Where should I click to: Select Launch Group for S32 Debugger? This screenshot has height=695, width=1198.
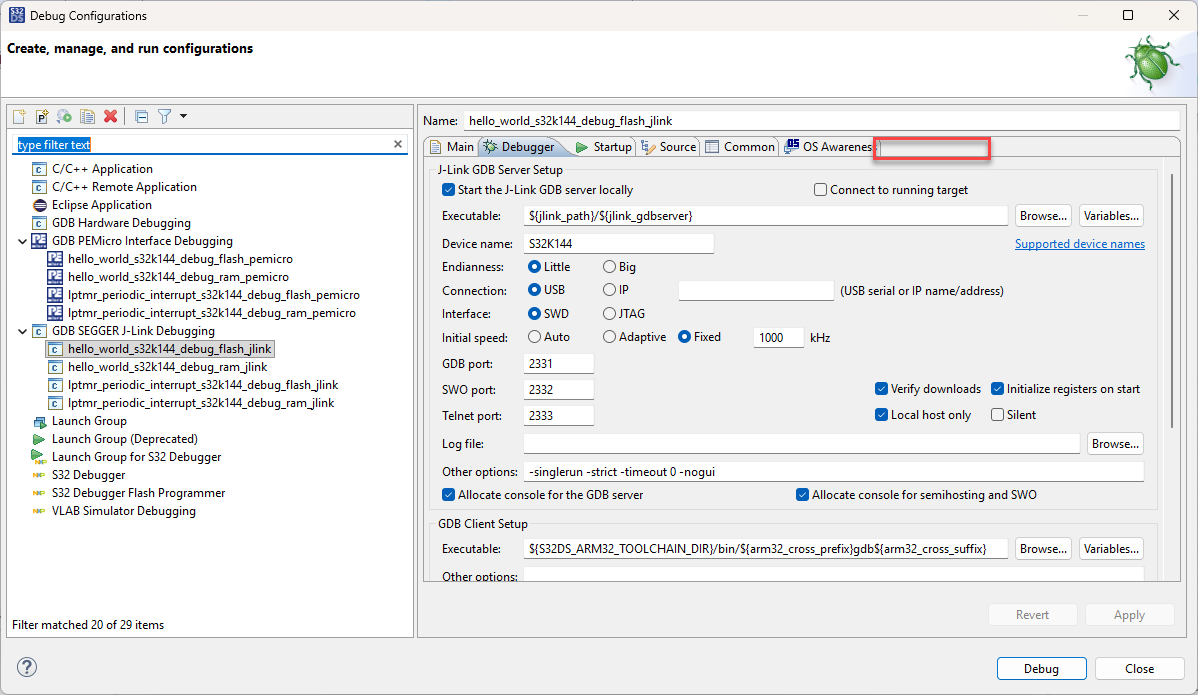pos(136,457)
